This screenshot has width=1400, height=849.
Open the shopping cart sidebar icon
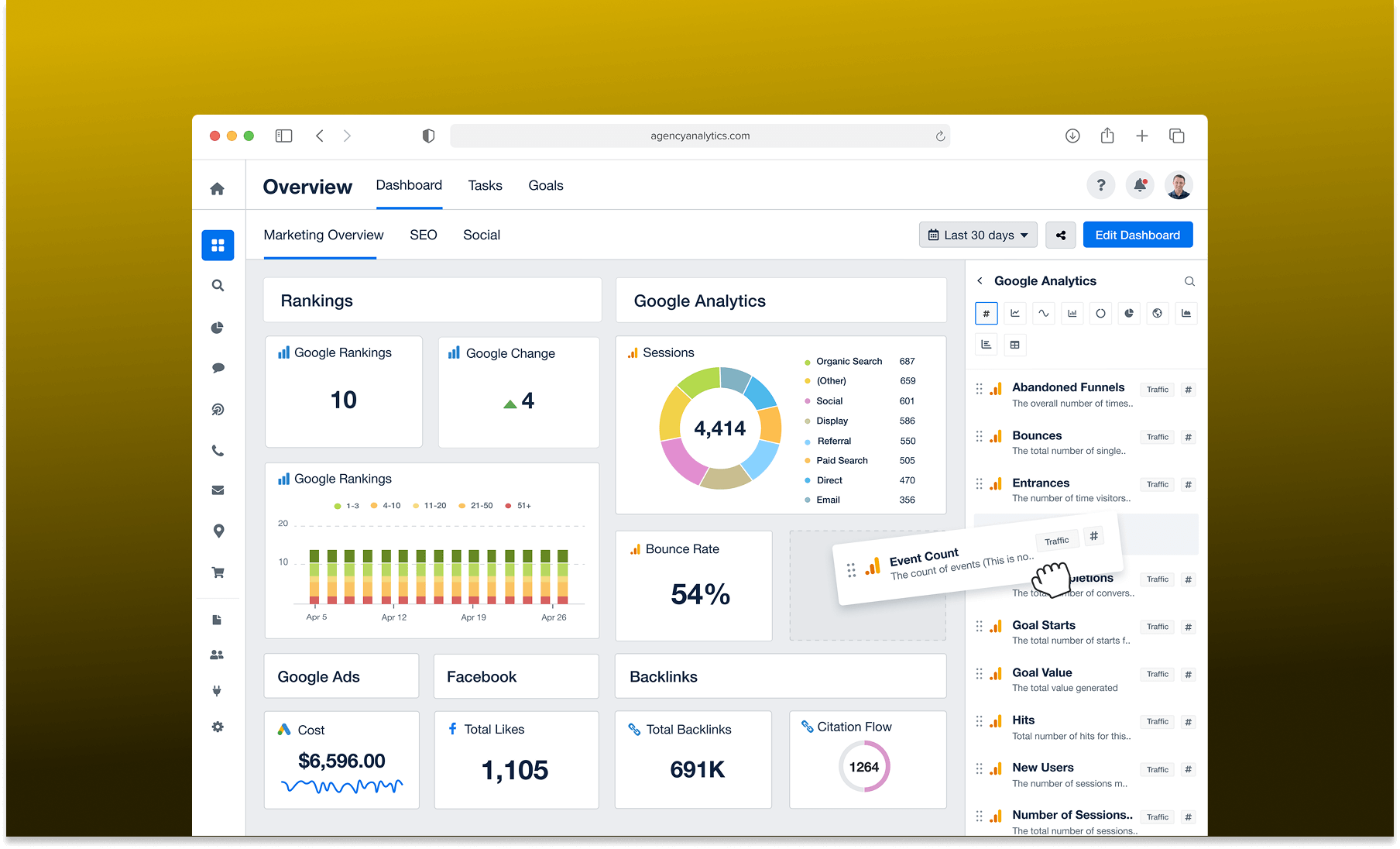(218, 572)
